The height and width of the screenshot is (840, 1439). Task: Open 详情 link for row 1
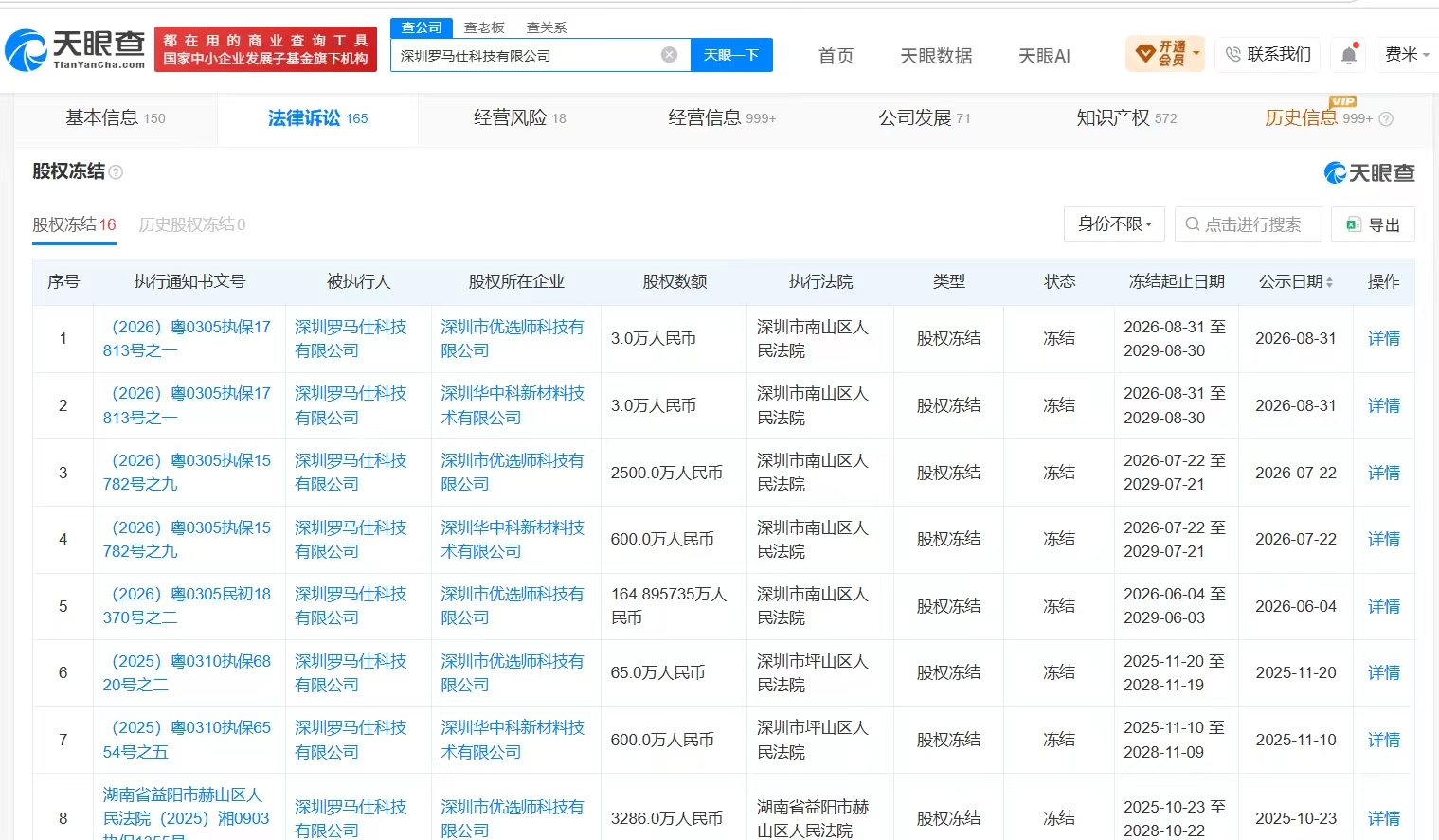click(1383, 338)
